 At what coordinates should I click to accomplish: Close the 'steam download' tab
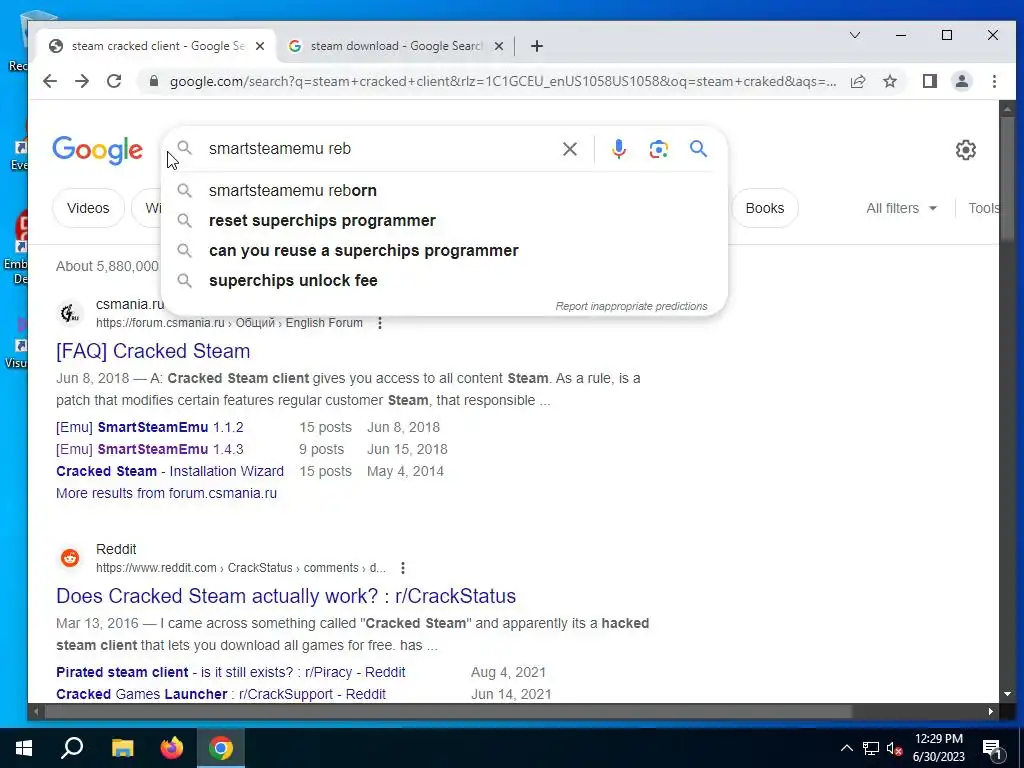tap(498, 46)
